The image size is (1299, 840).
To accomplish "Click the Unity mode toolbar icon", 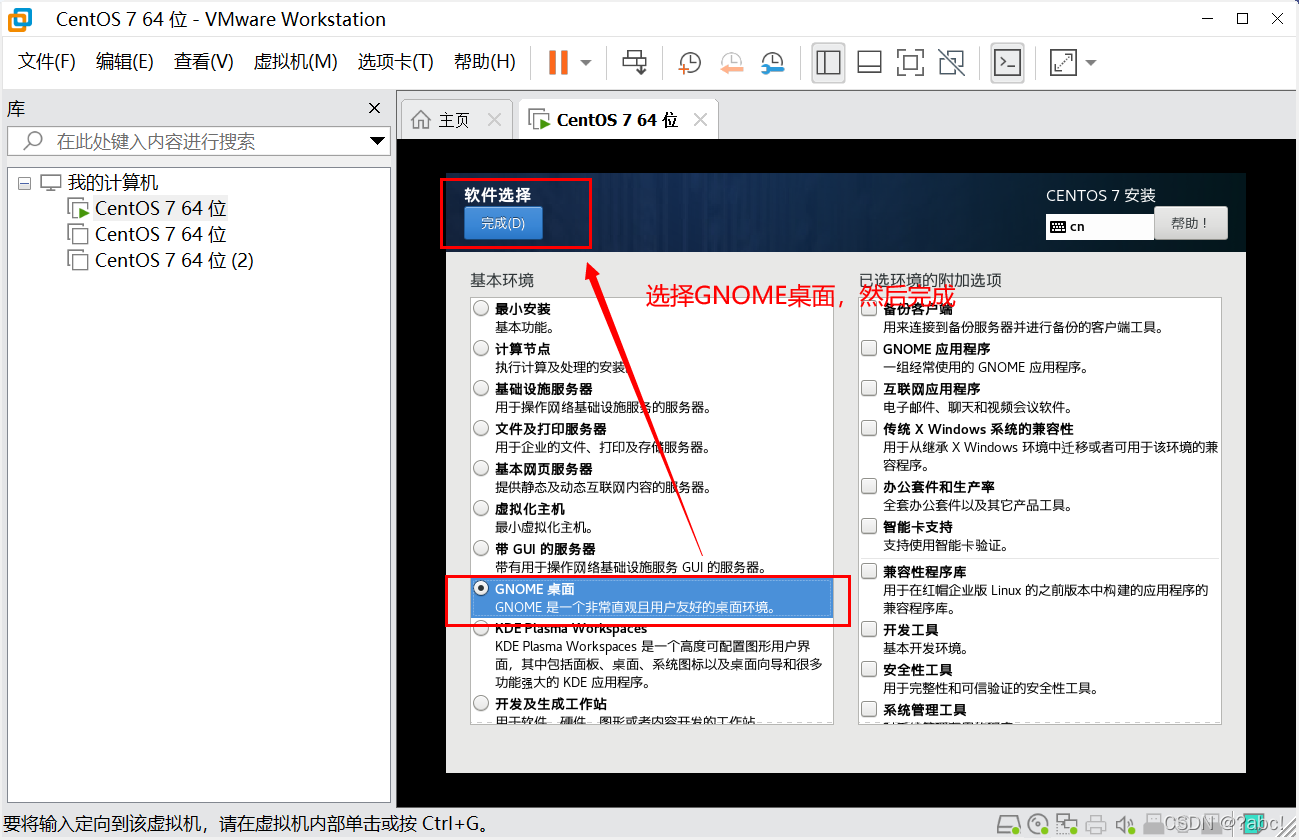I will click(x=952, y=62).
